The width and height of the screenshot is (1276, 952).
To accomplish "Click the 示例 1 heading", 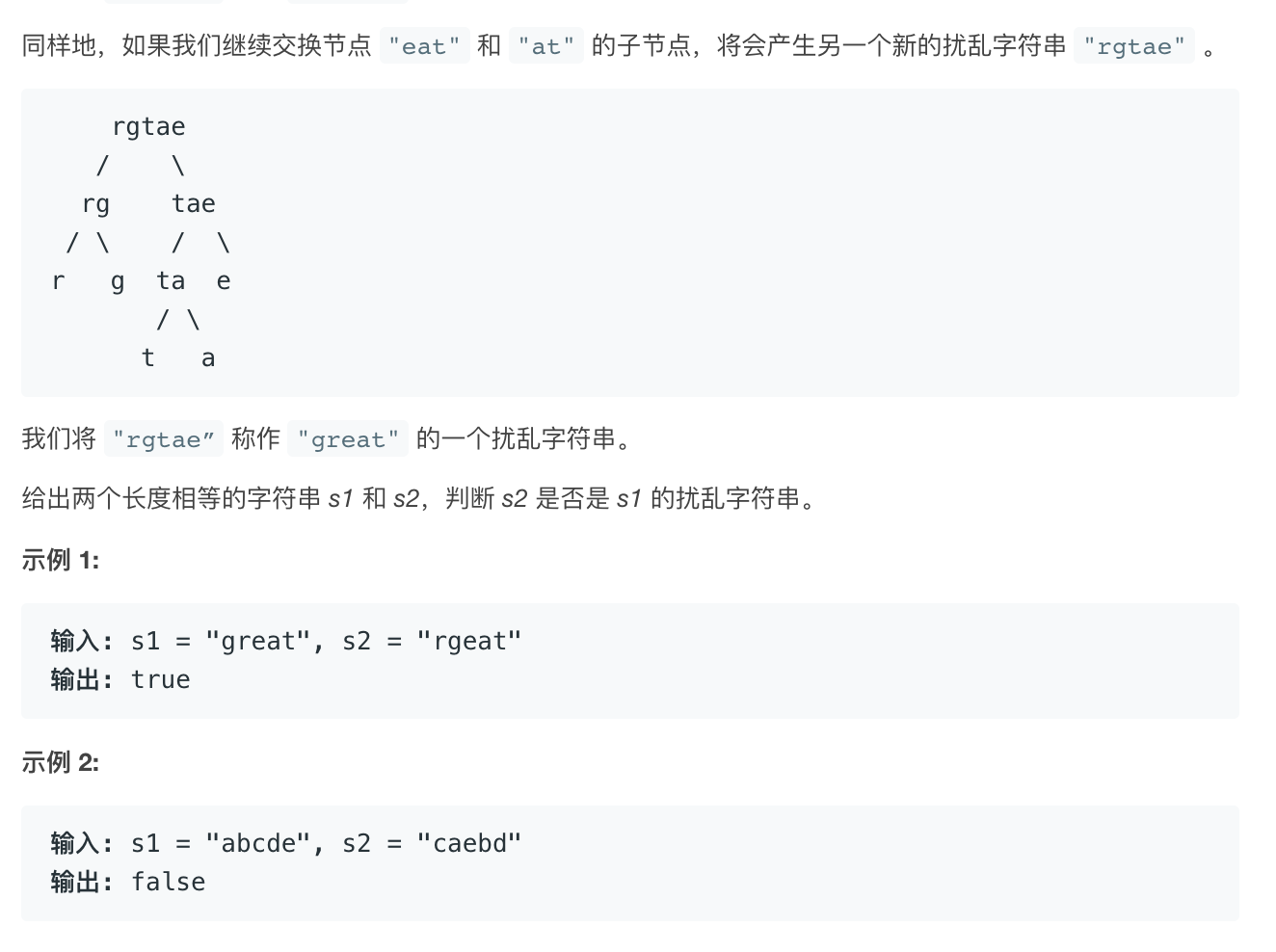I will pyautogui.click(x=61, y=560).
